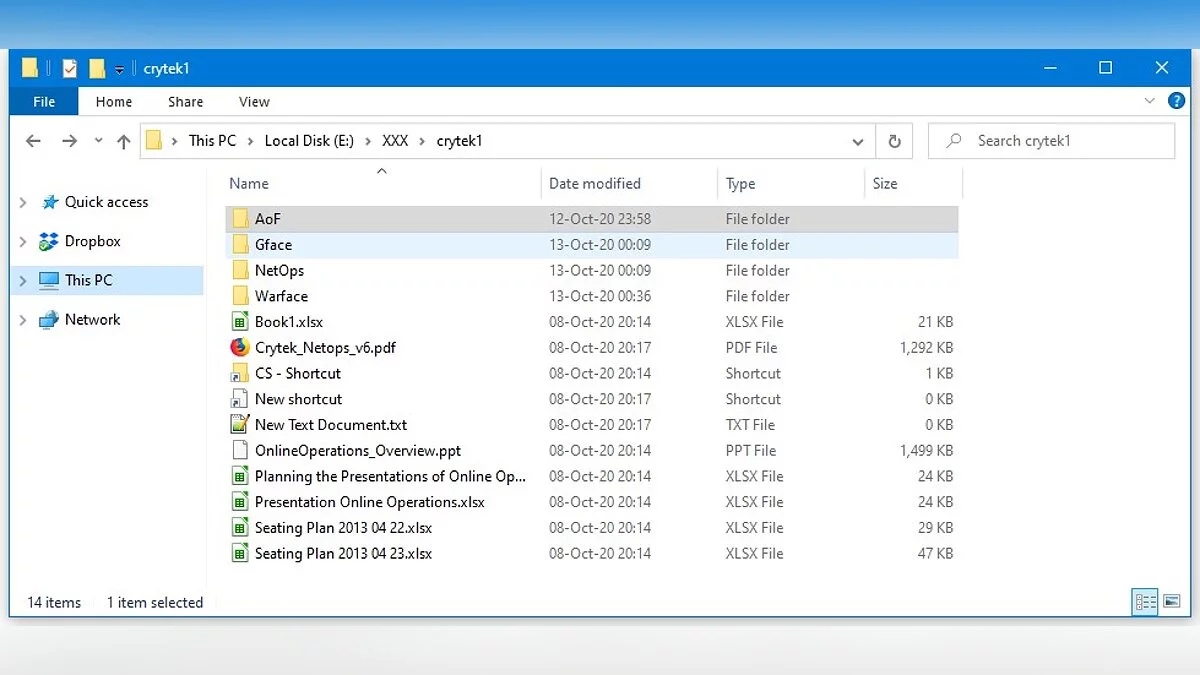Image resolution: width=1200 pixels, height=675 pixels.
Task: Click the Properties icon in title bar
Action: [69, 68]
